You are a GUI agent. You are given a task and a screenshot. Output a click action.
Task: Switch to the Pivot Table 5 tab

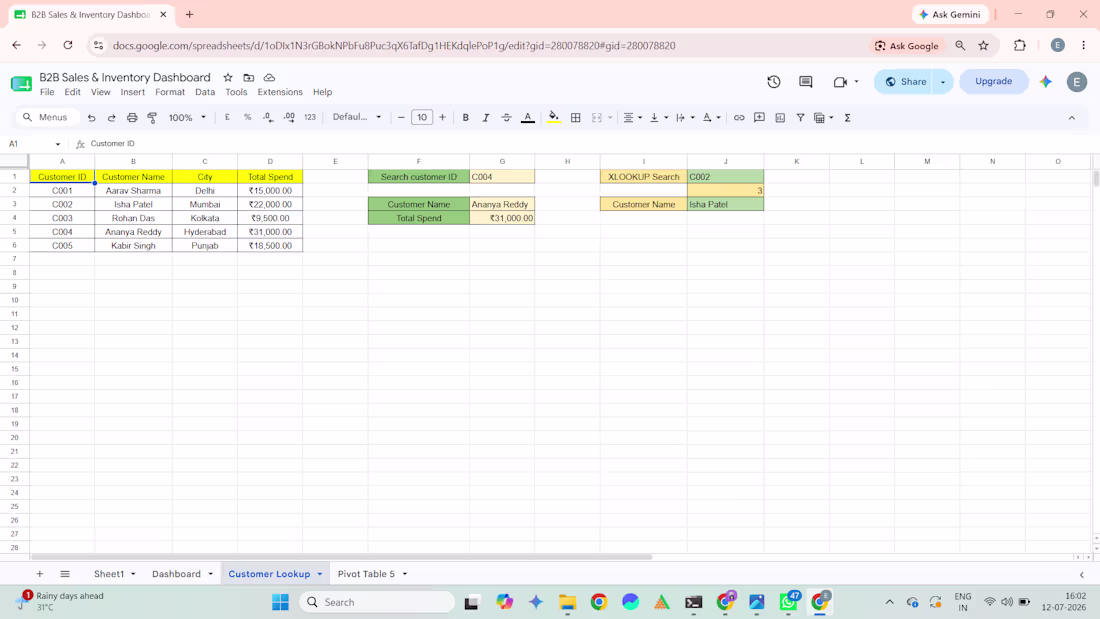(x=366, y=574)
